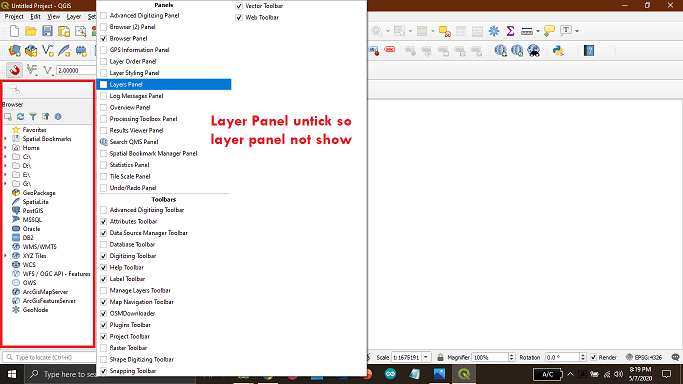Click the New Shapefile Layer icon
683x384 pixels.
pos(47,51)
